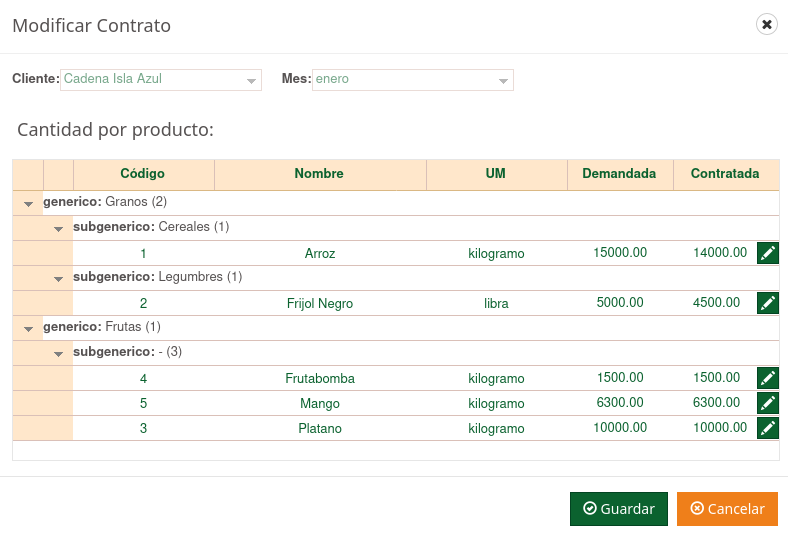
Task: Sort by the Nombre column header
Action: click(319, 174)
